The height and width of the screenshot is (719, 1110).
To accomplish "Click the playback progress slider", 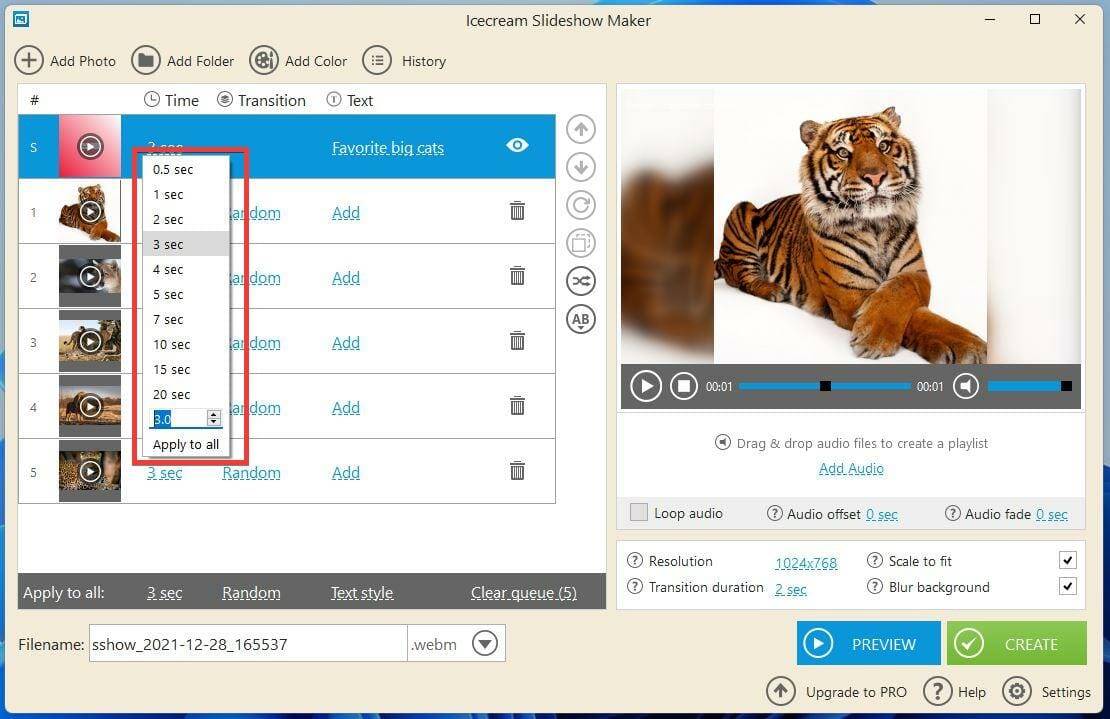I will 825,386.
